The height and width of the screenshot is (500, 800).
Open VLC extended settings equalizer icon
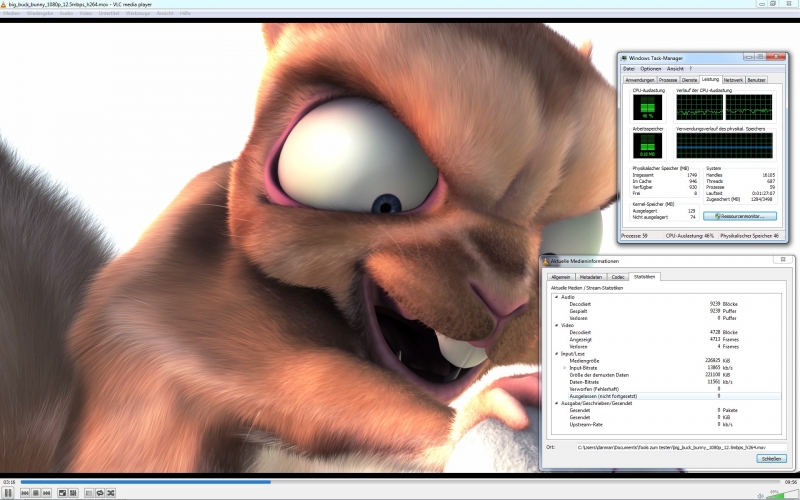(73, 493)
